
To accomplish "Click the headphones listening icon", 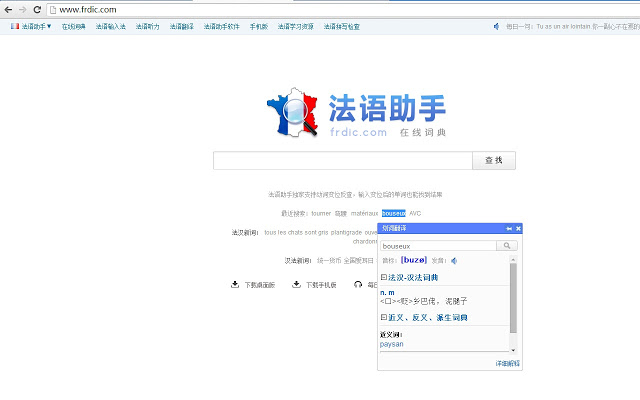I will (x=358, y=284).
